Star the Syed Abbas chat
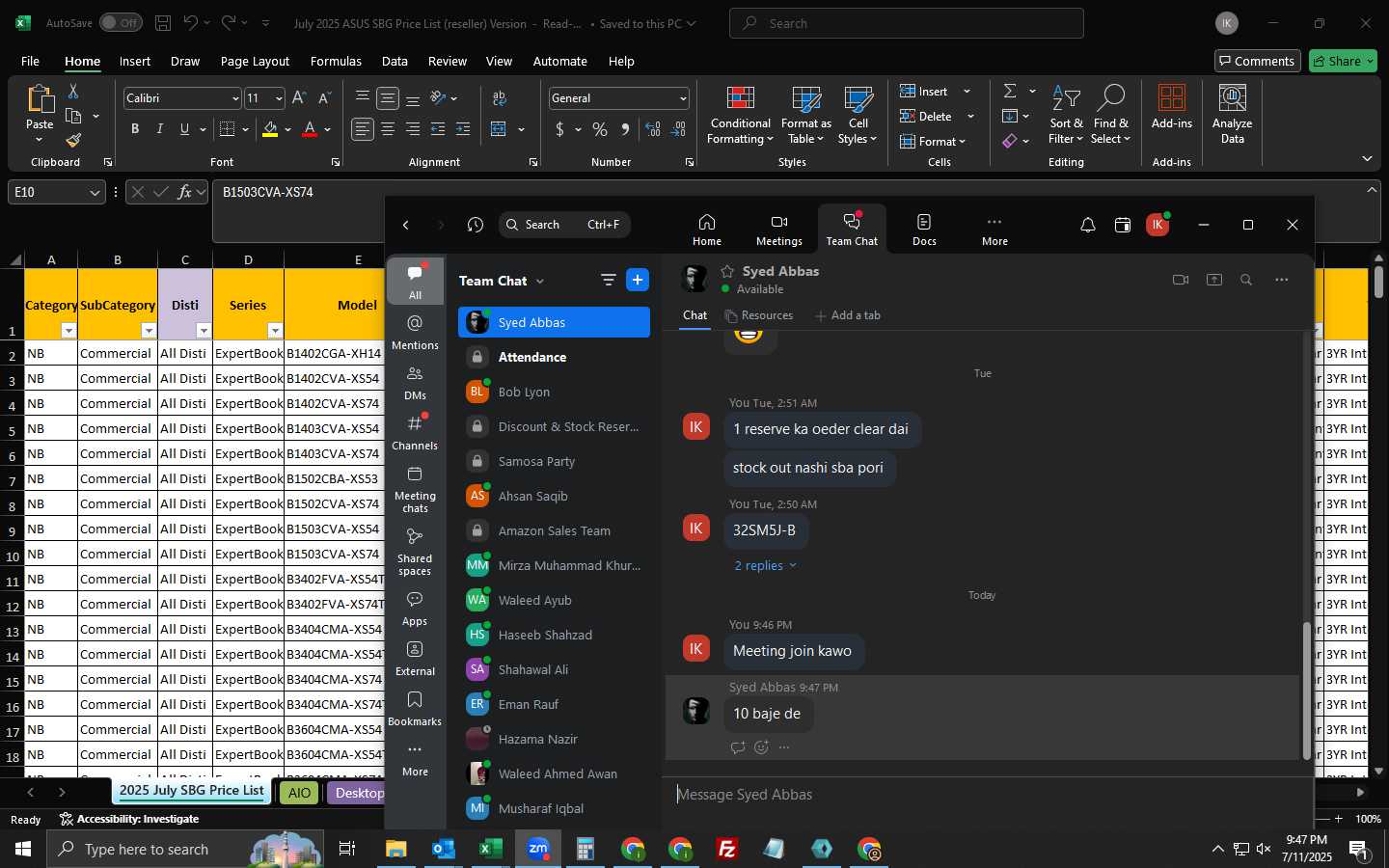Screen dimensions: 1389x868 (x=727, y=271)
